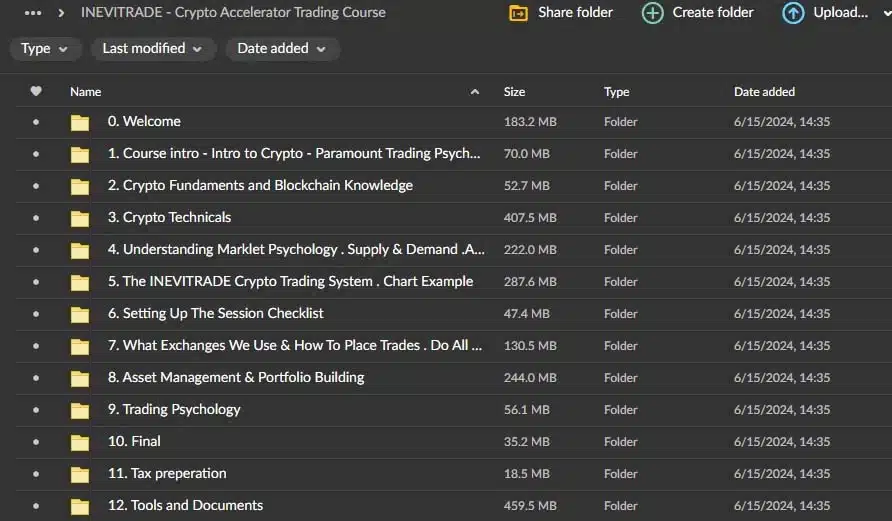Click folder icon for 11. Tax preperation
The image size is (892, 521).
coord(80,474)
